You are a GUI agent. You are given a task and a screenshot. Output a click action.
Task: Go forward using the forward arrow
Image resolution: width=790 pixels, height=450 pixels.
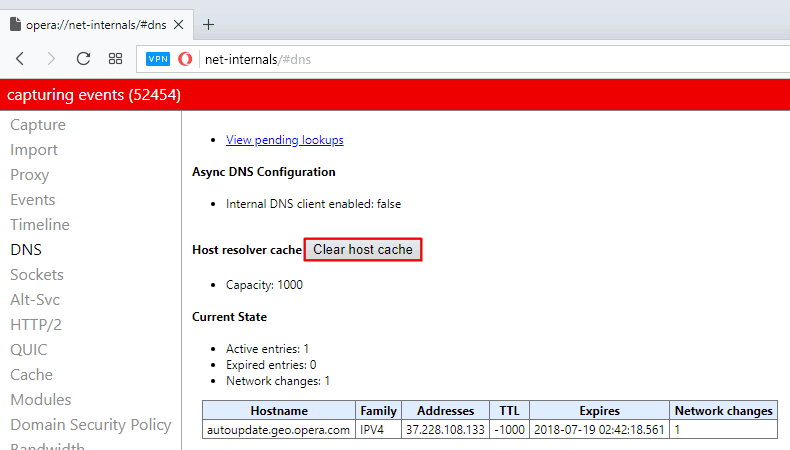pyautogui.click(x=51, y=59)
